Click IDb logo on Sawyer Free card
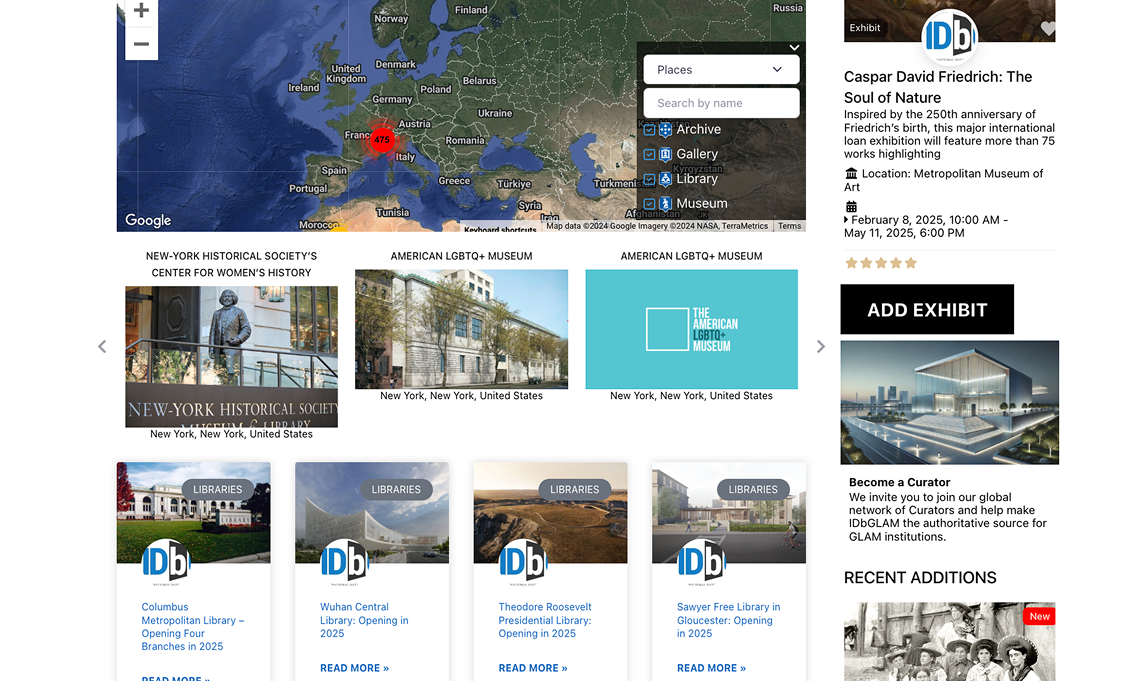This screenshot has width=1131, height=681. point(702,562)
